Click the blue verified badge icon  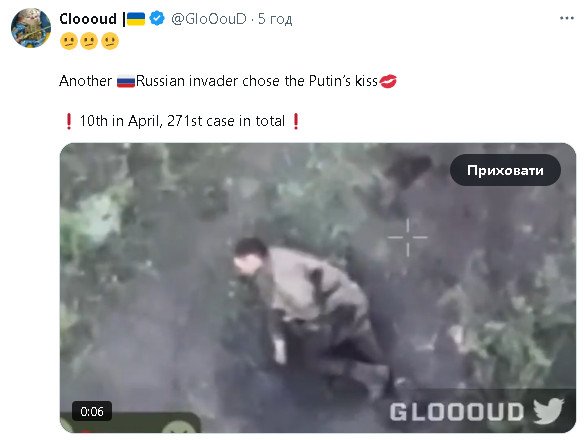tap(157, 18)
